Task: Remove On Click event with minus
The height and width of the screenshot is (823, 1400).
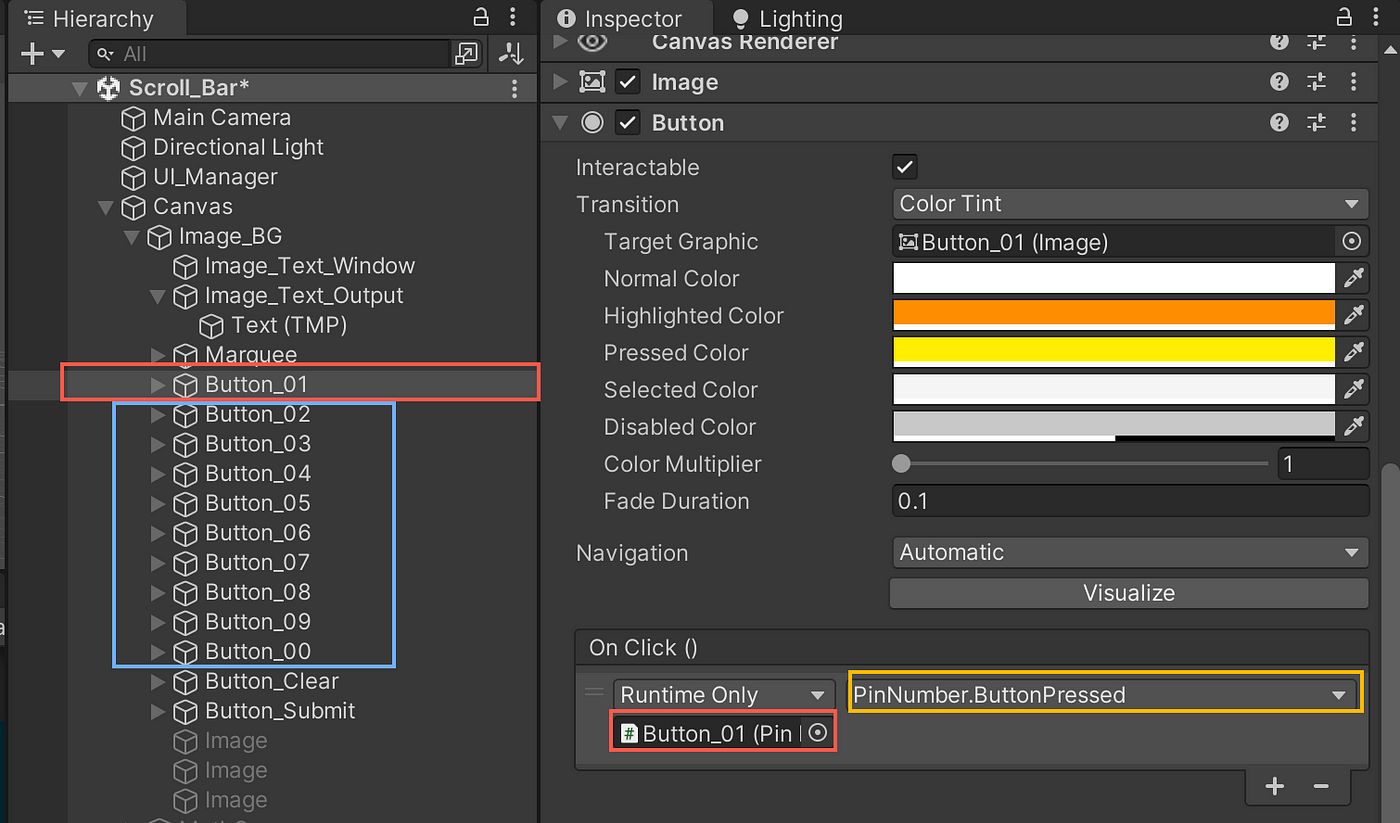Action: point(1320,786)
